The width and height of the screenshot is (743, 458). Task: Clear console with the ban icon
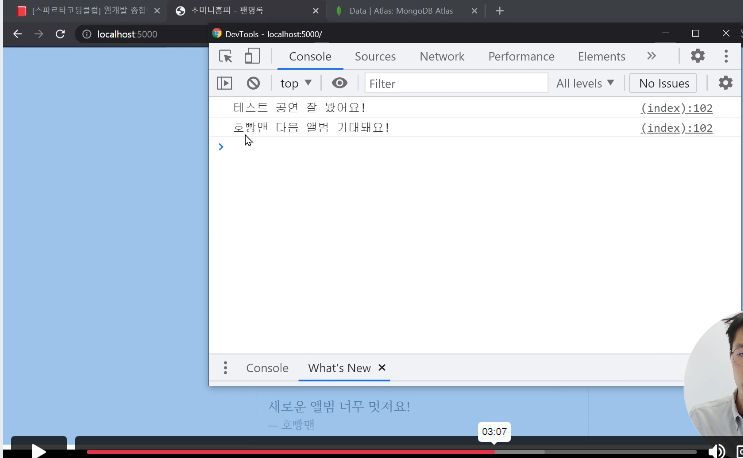click(x=253, y=83)
